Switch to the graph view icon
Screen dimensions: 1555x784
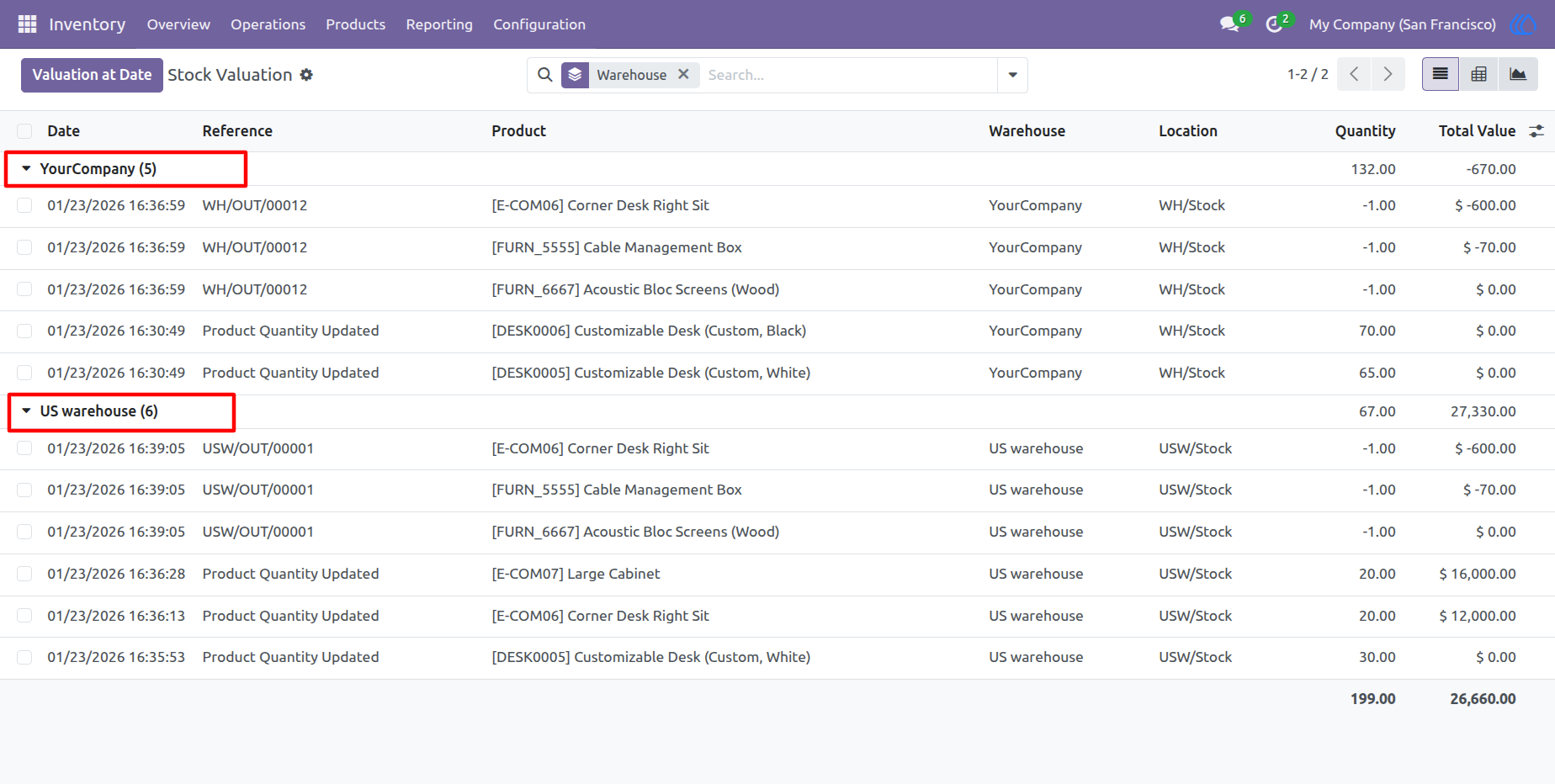coord(1518,75)
